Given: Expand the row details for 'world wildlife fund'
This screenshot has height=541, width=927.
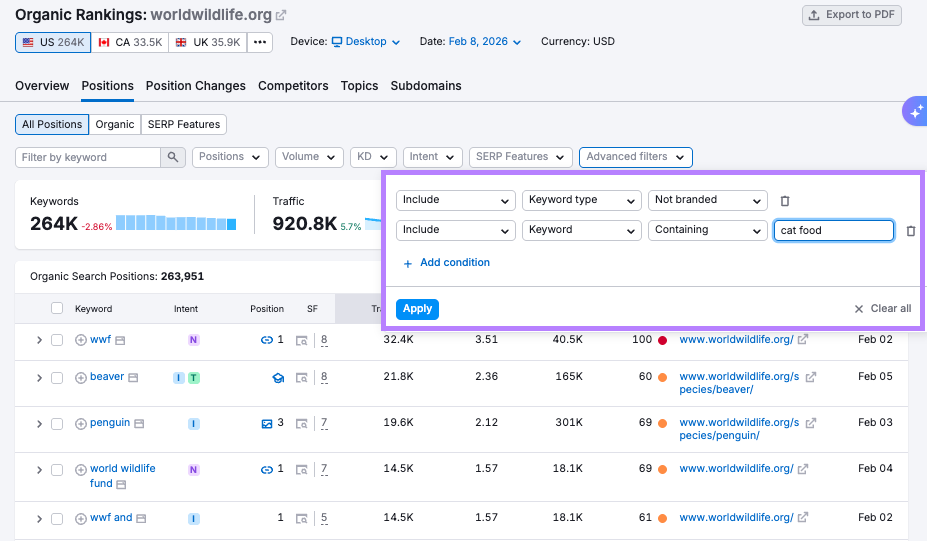Looking at the screenshot, I should pos(39,470).
